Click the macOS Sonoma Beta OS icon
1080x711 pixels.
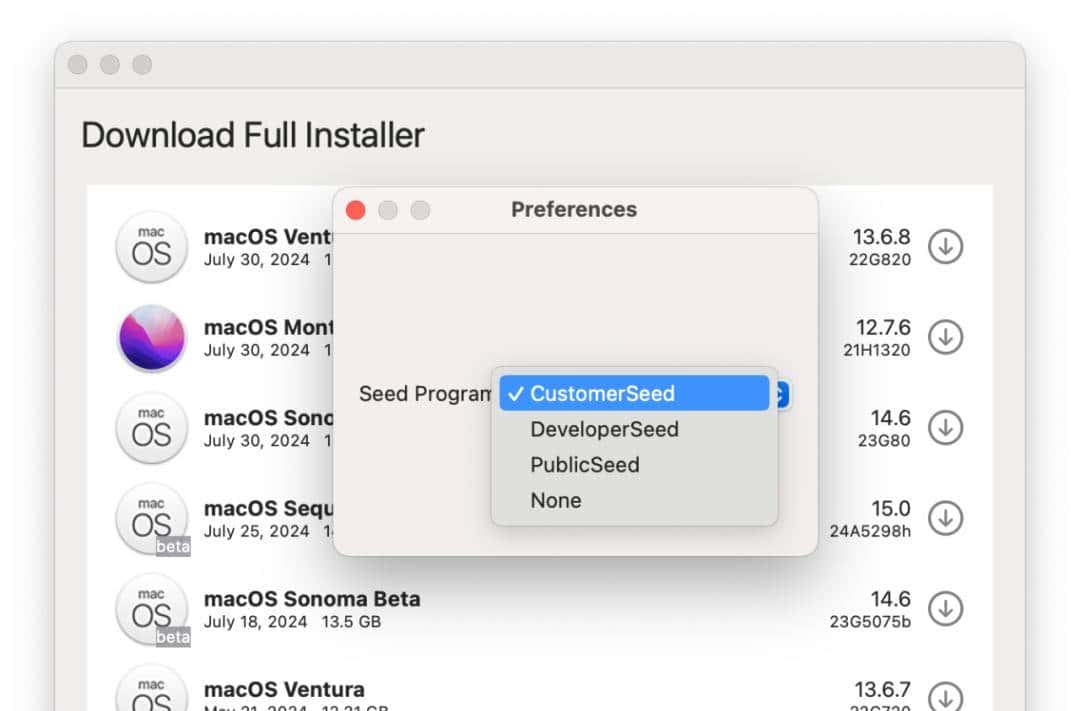[x=151, y=608]
